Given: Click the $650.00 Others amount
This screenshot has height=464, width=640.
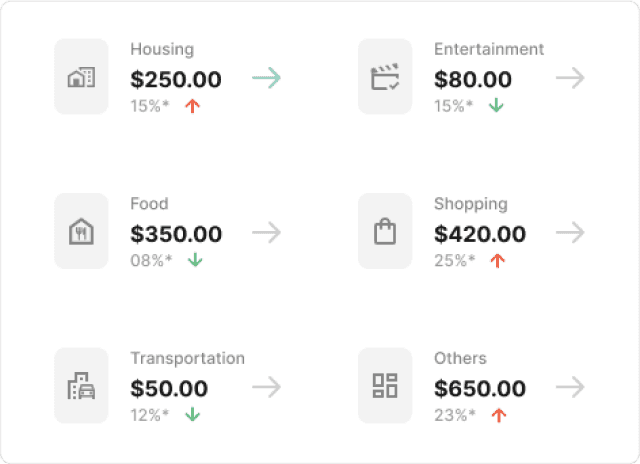Looking at the screenshot, I should (480, 388).
